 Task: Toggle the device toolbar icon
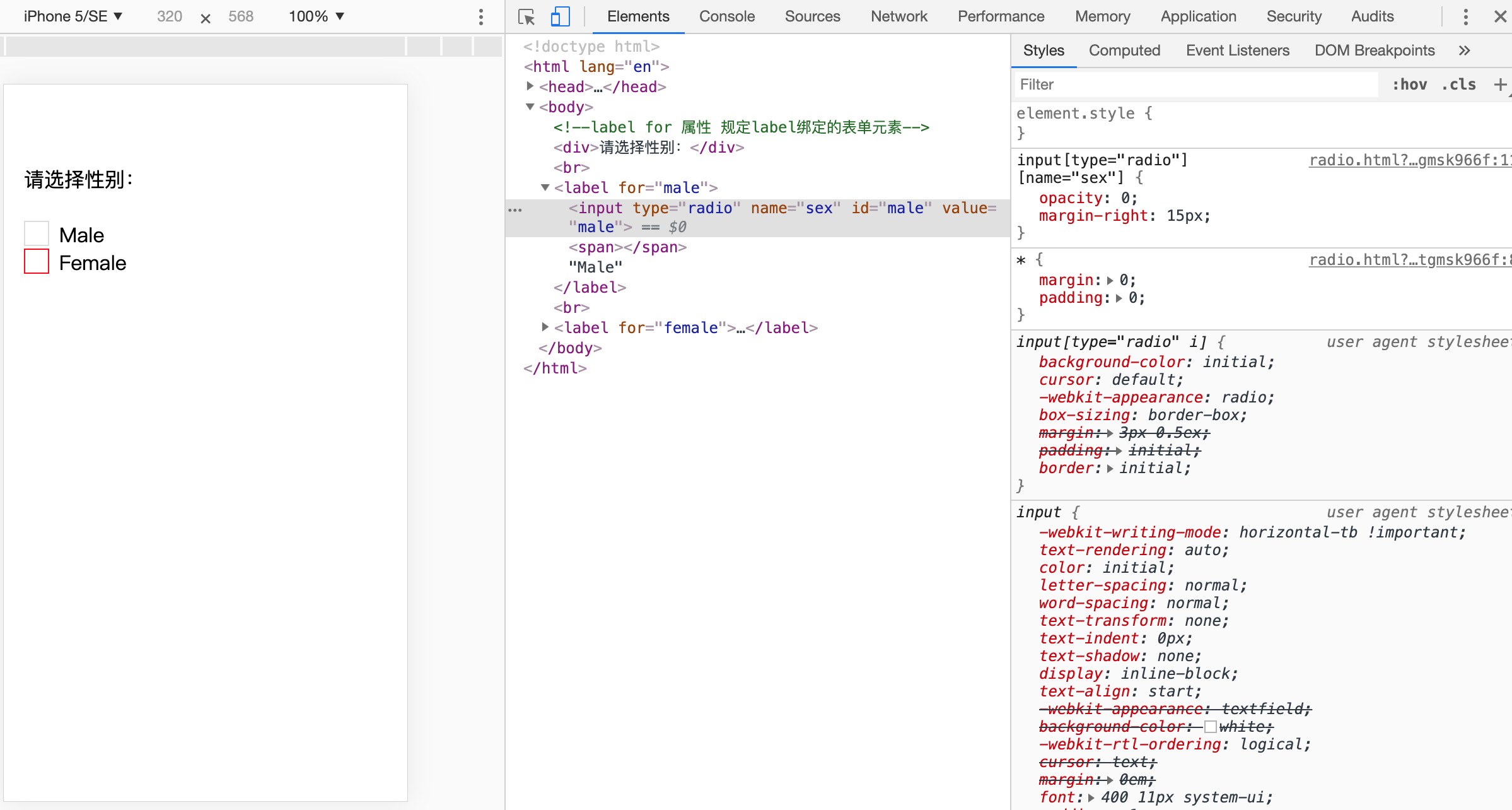click(x=560, y=16)
